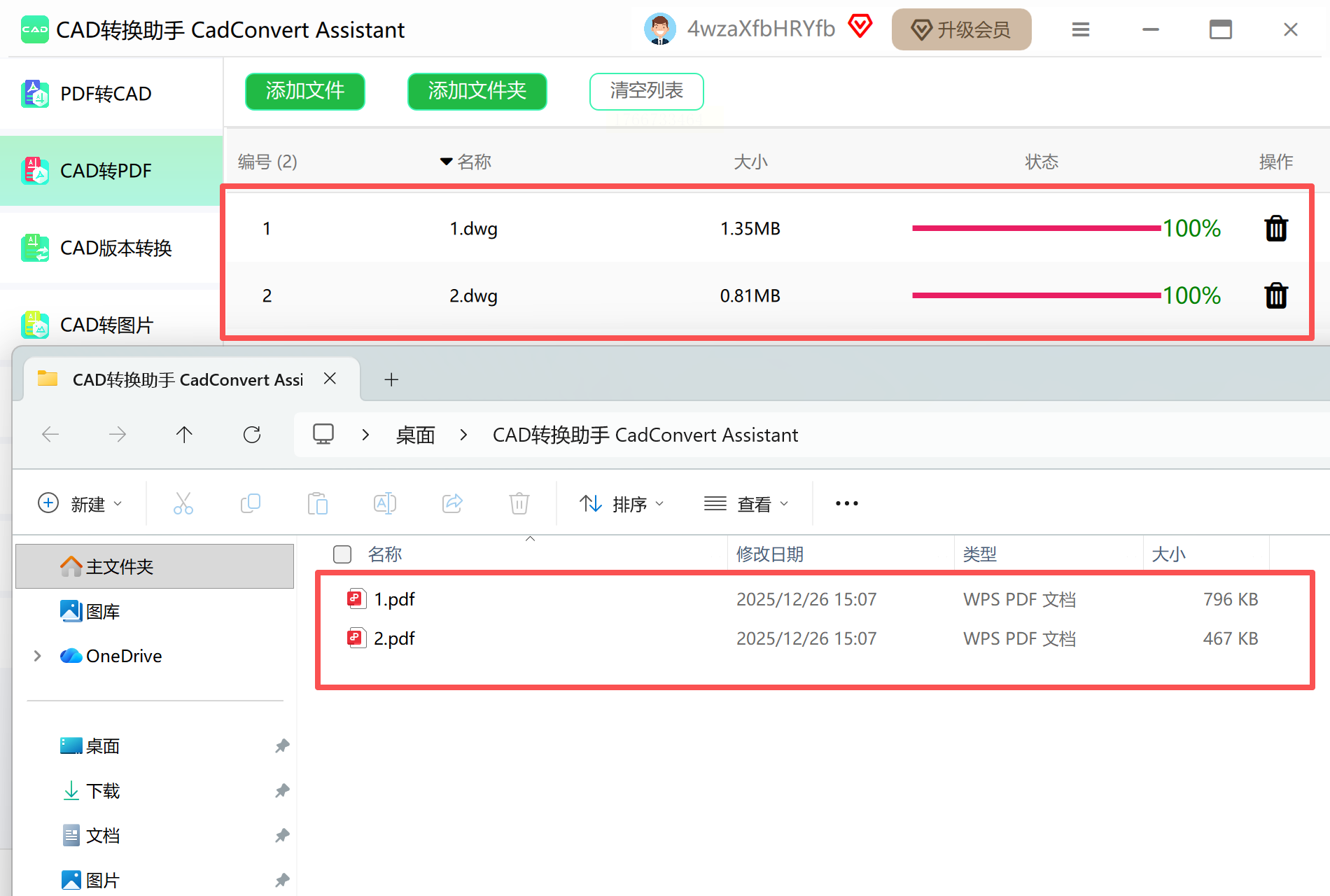Image resolution: width=1330 pixels, height=896 pixels.
Task: Add a new File Explorer tab
Action: tap(391, 379)
